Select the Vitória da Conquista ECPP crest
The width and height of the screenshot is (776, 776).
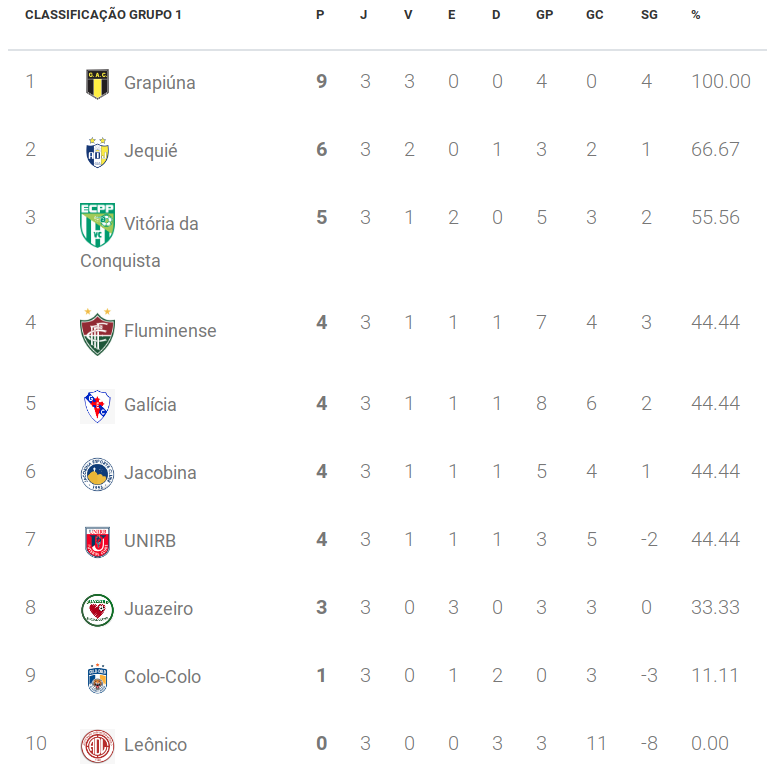pos(97,225)
